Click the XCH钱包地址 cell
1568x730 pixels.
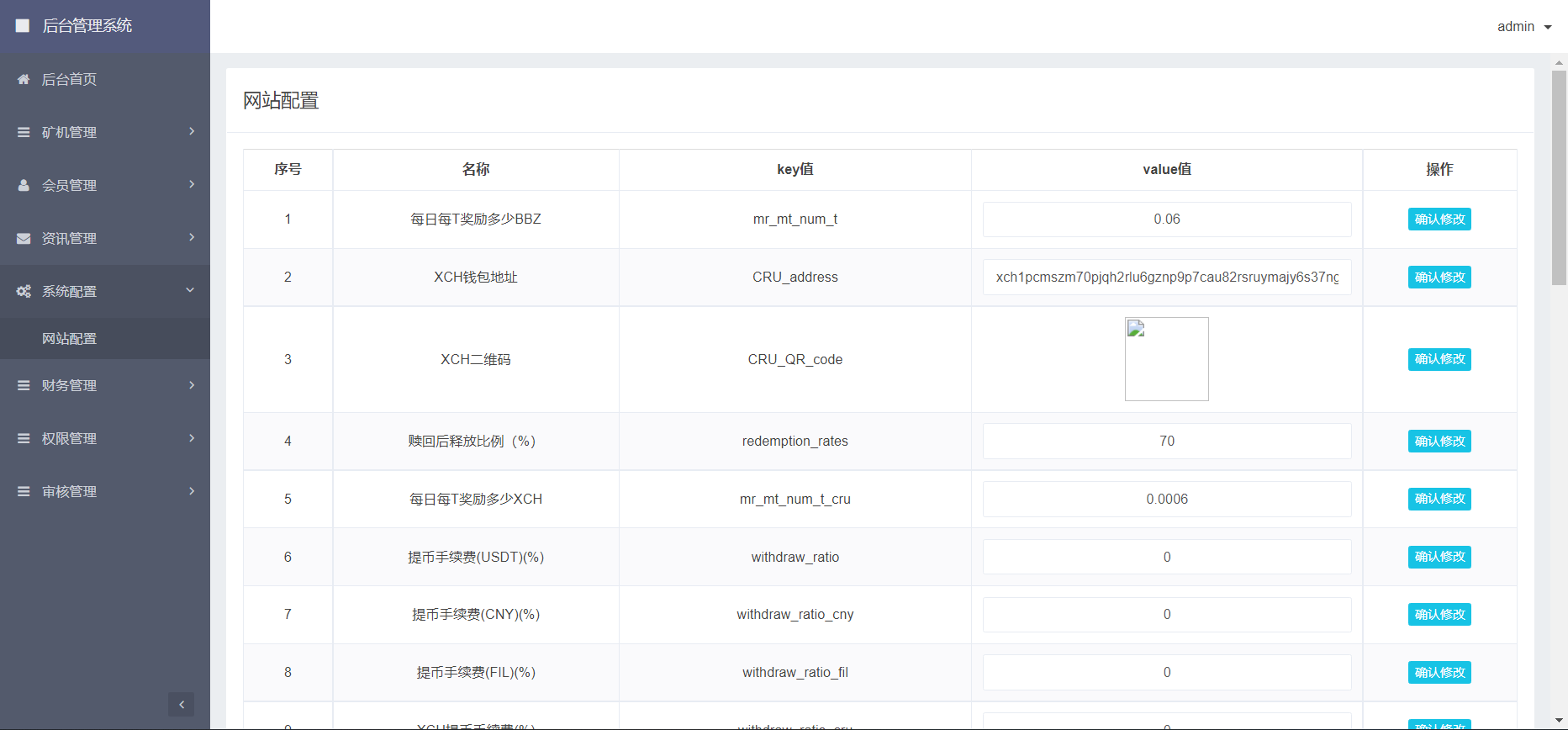pyautogui.click(x=476, y=278)
